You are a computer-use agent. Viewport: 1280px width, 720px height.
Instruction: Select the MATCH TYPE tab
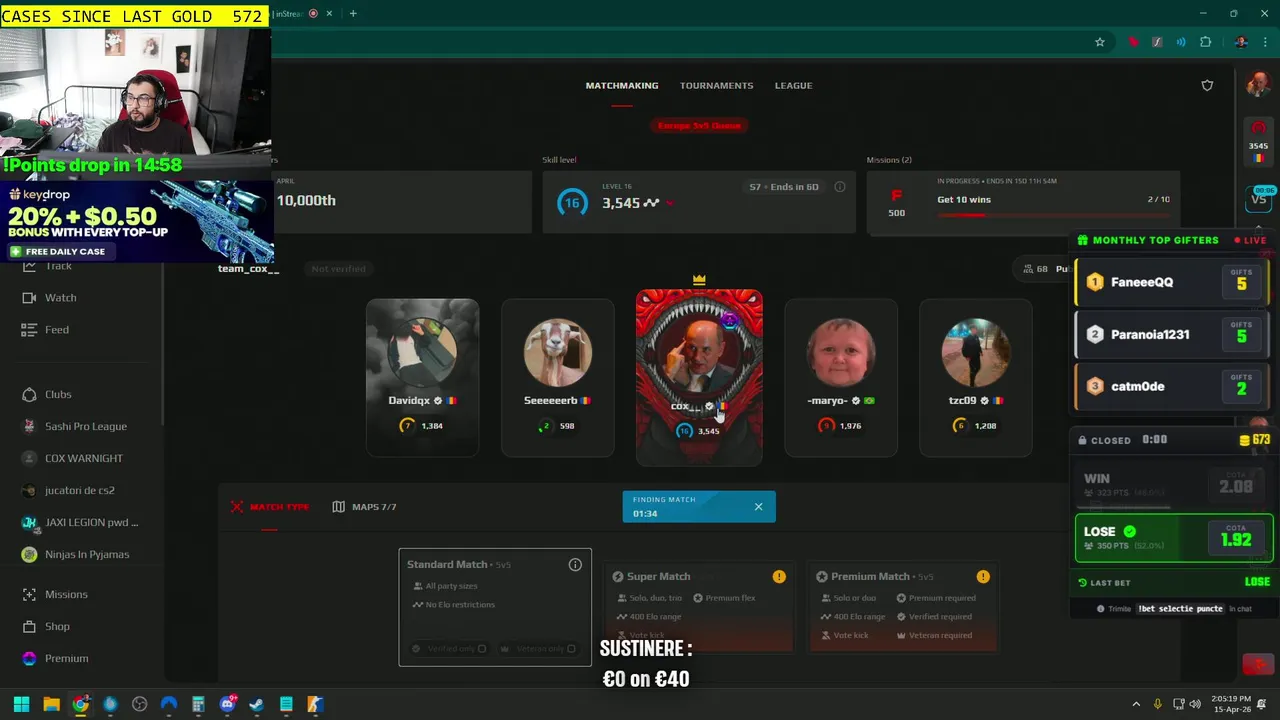point(270,506)
